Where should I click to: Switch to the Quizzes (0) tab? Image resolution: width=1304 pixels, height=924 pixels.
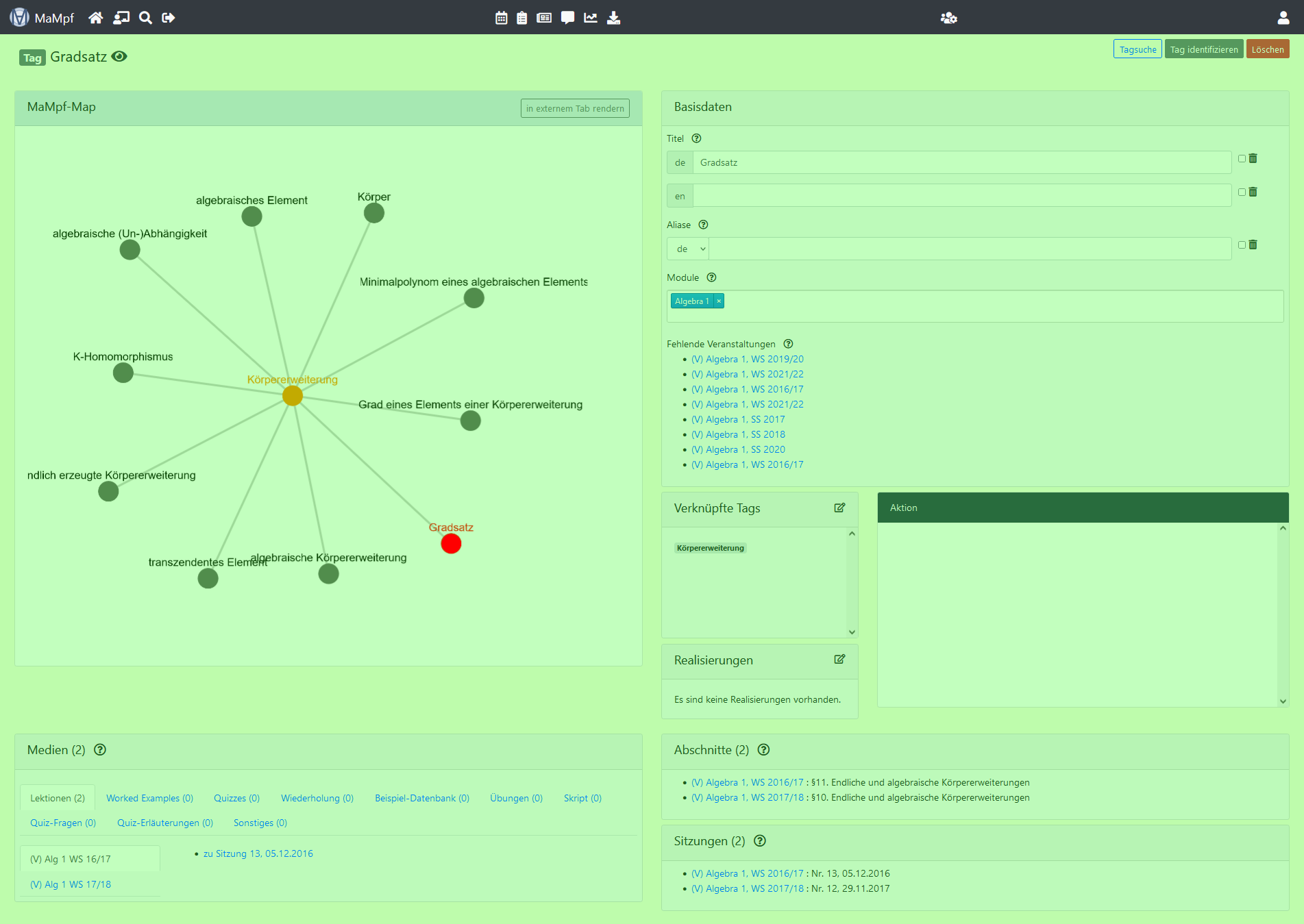(236, 799)
